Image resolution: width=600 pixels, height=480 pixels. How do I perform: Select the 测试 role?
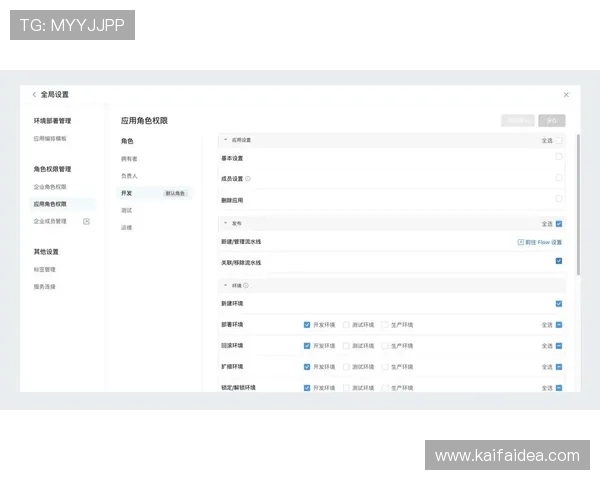[x=126, y=211]
